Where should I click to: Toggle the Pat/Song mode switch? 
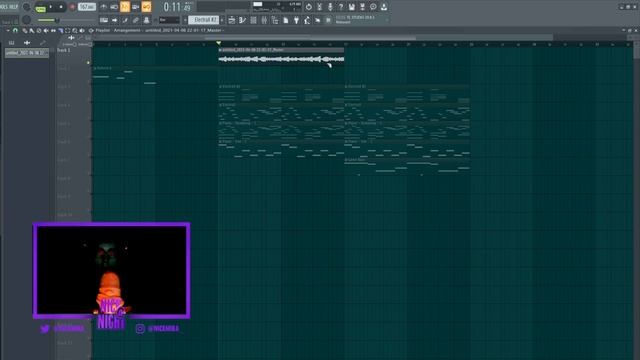[x=40, y=7]
